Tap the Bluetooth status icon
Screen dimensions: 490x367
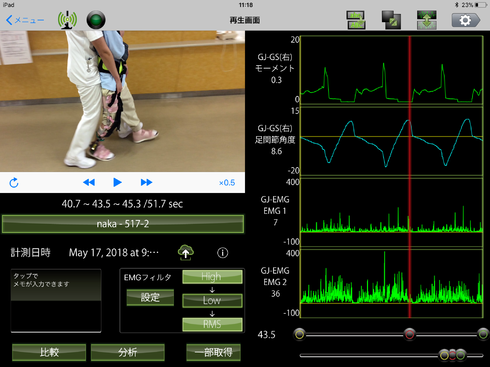(457, 5)
